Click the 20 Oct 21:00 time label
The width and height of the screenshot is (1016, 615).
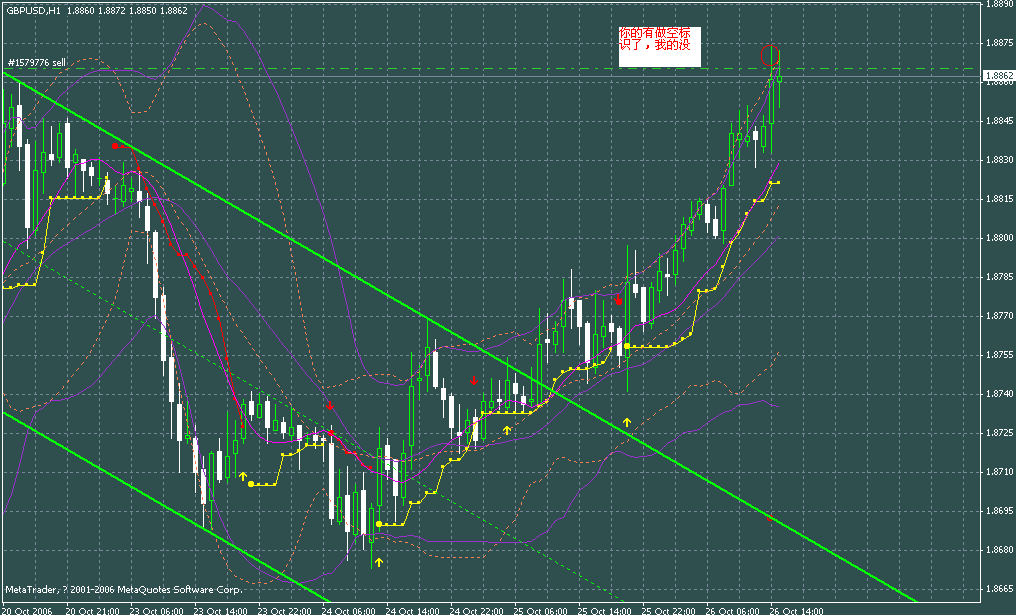tap(92, 610)
